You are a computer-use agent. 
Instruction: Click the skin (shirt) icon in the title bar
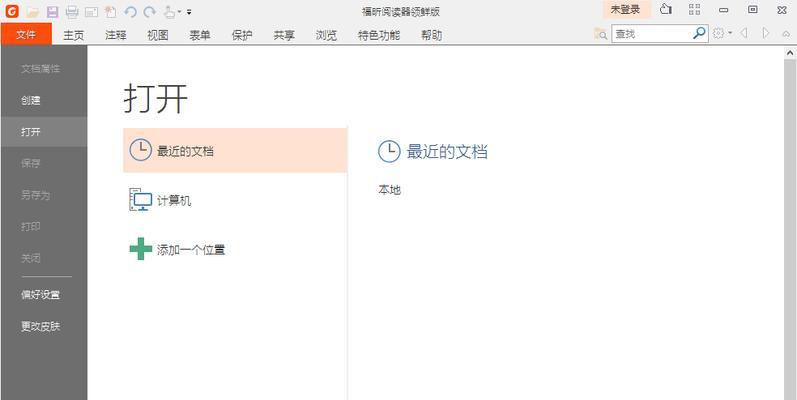coord(666,10)
